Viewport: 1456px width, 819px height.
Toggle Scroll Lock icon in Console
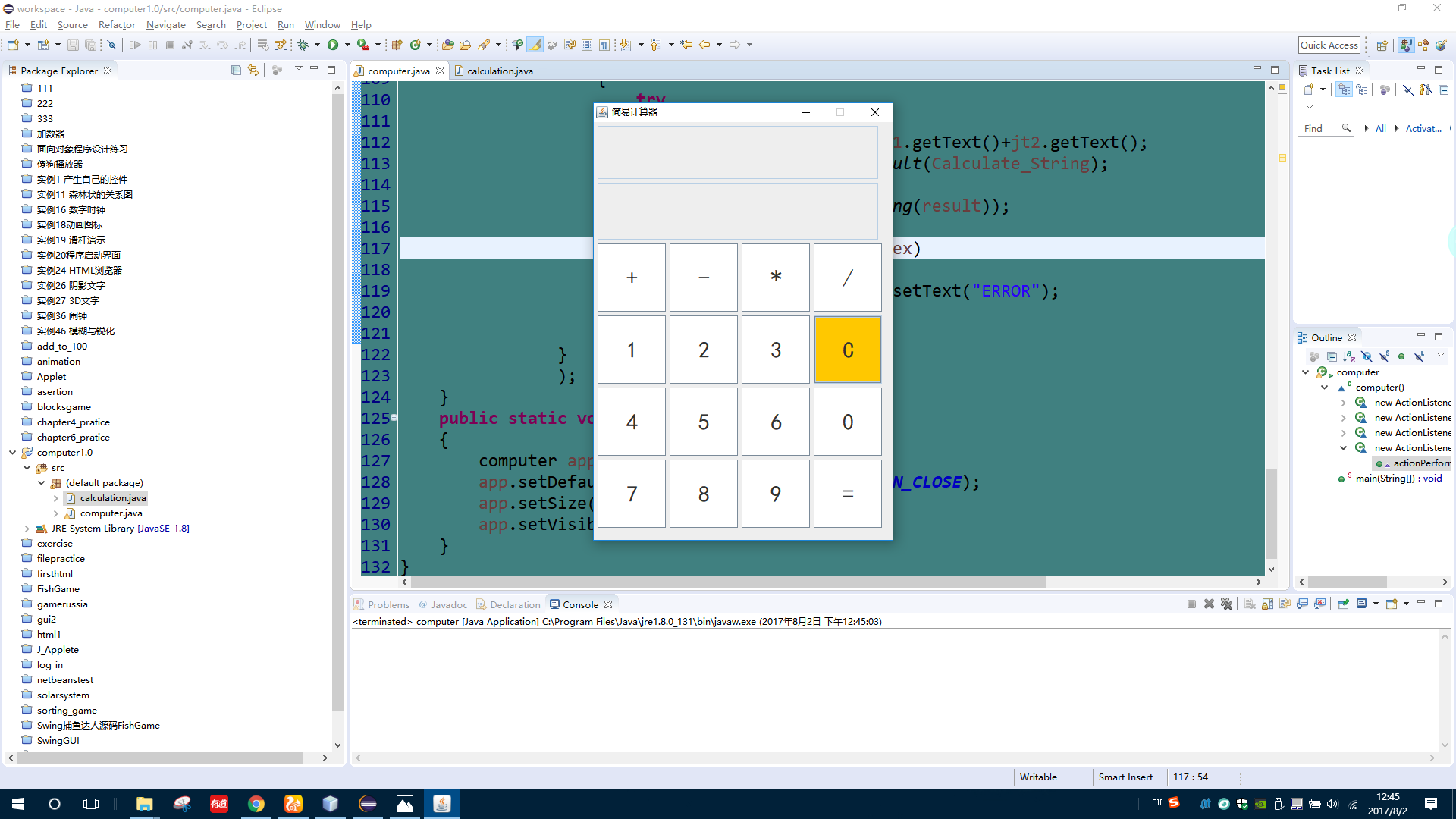pos(1267,604)
